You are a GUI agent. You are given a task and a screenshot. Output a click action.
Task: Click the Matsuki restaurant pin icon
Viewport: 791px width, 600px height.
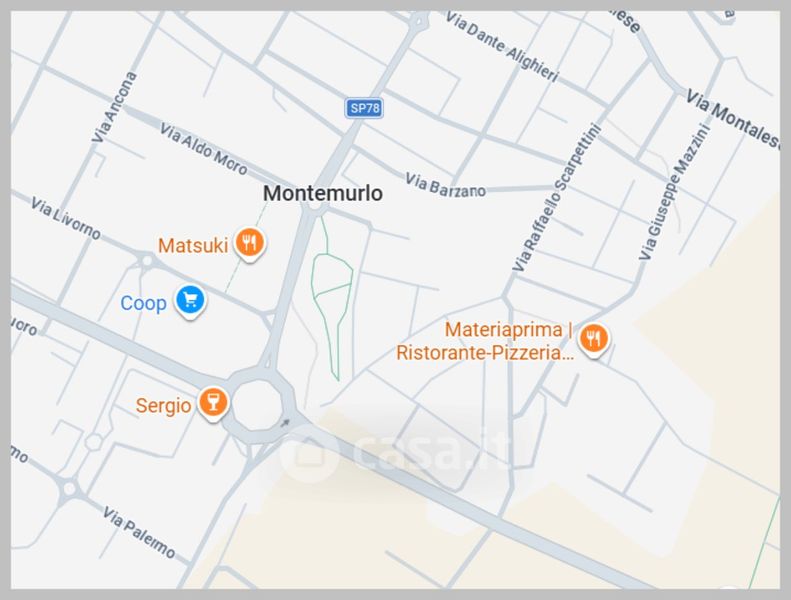(250, 244)
